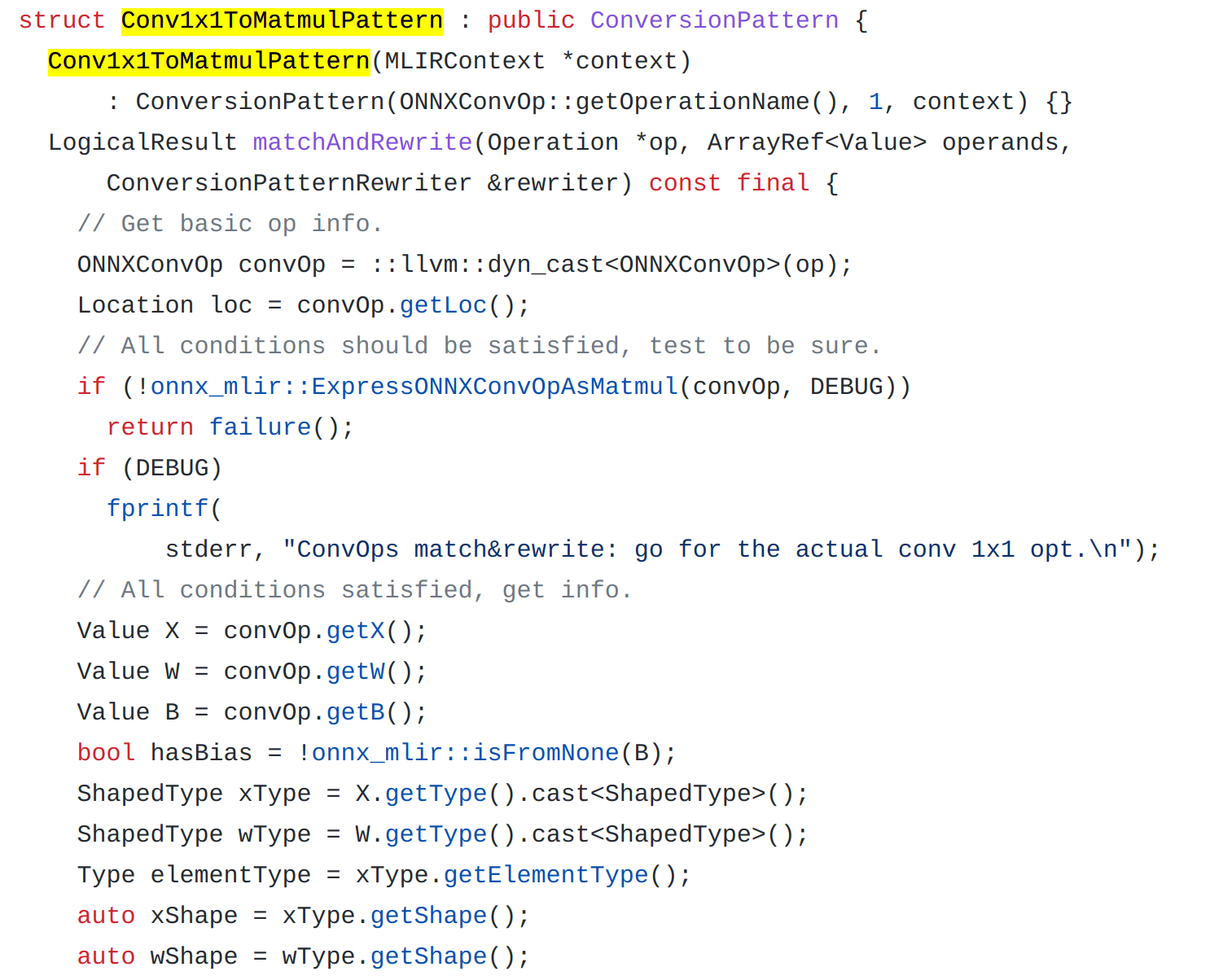This screenshot has width=1210, height=980.
Task: Click 'getType' on the X.getType line
Action: point(436,794)
